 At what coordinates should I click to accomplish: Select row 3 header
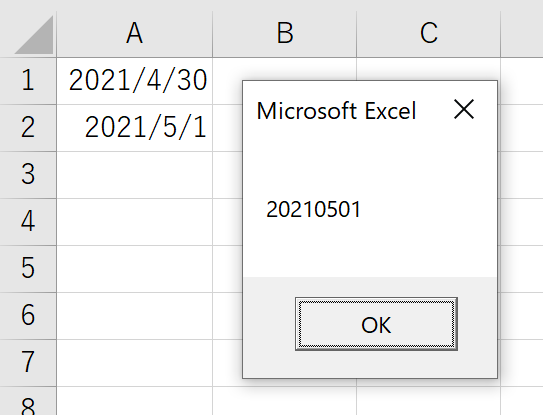(x=28, y=175)
